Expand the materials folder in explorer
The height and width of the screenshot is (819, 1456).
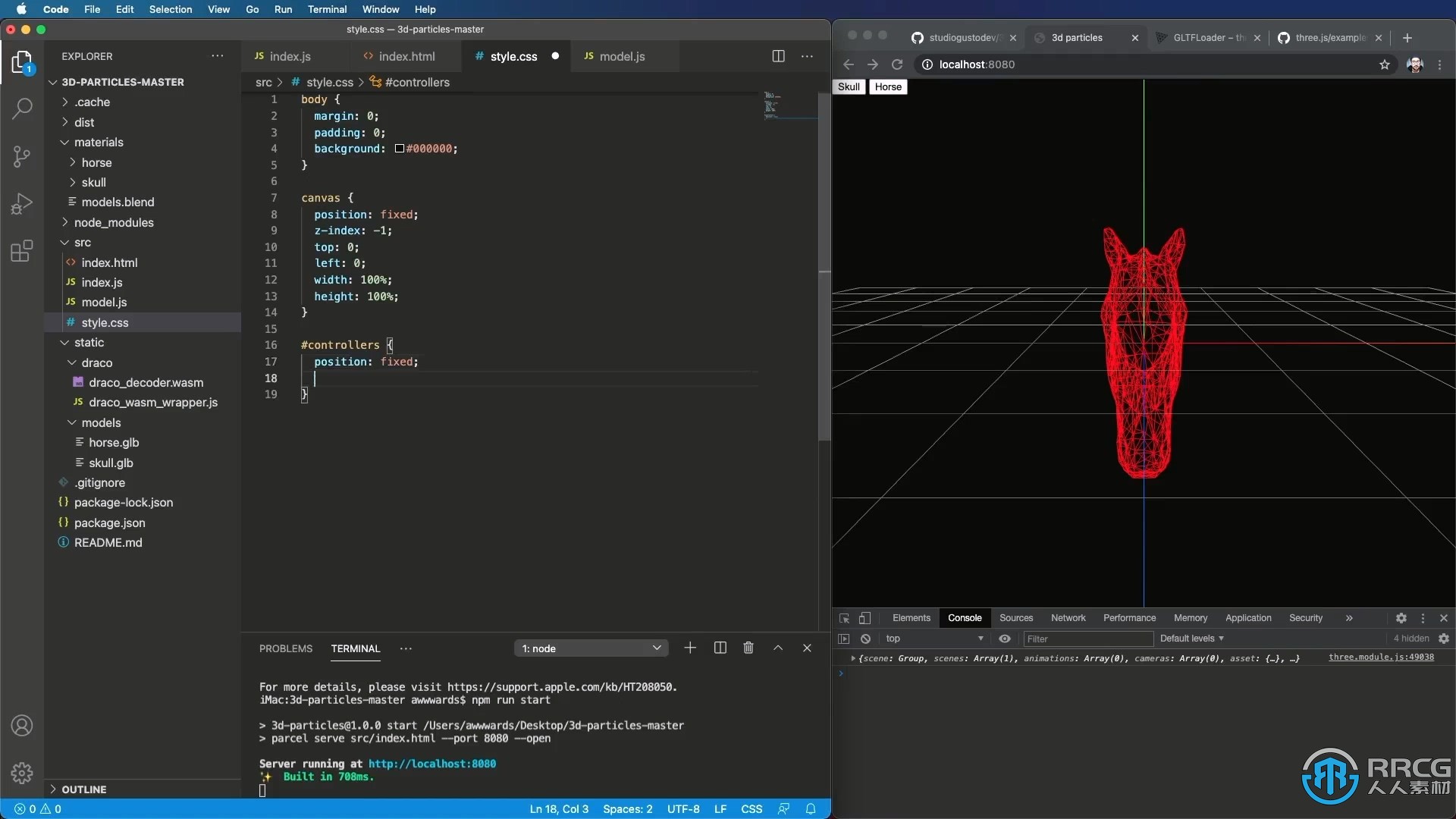98,143
